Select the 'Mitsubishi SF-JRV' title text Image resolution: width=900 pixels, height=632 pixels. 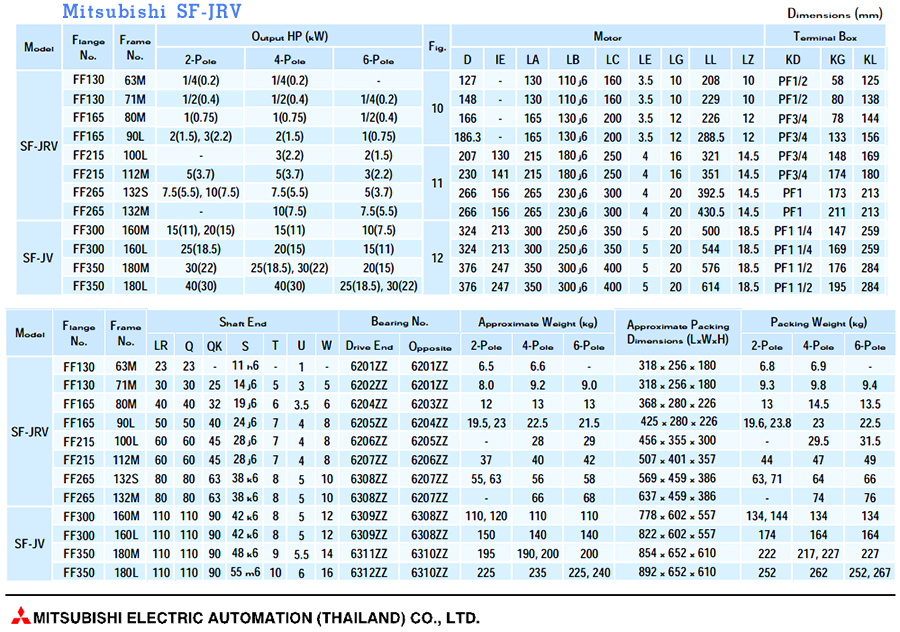tap(141, 12)
